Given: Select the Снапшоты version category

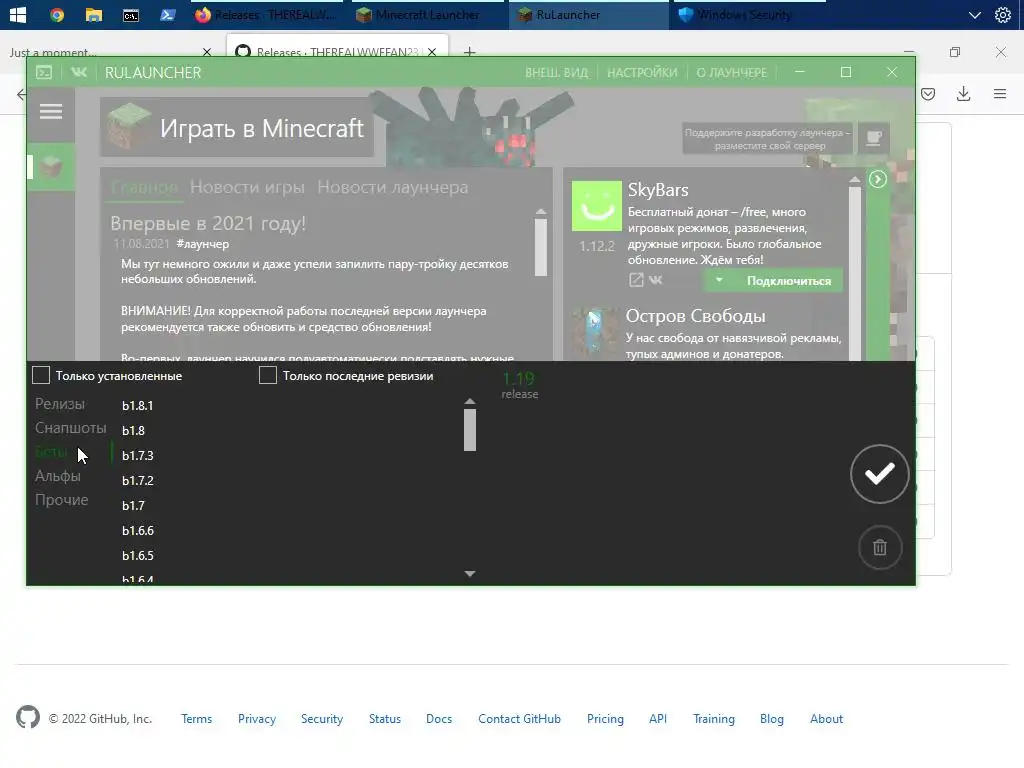Looking at the screenshot, I should click(x=71, y=428).
